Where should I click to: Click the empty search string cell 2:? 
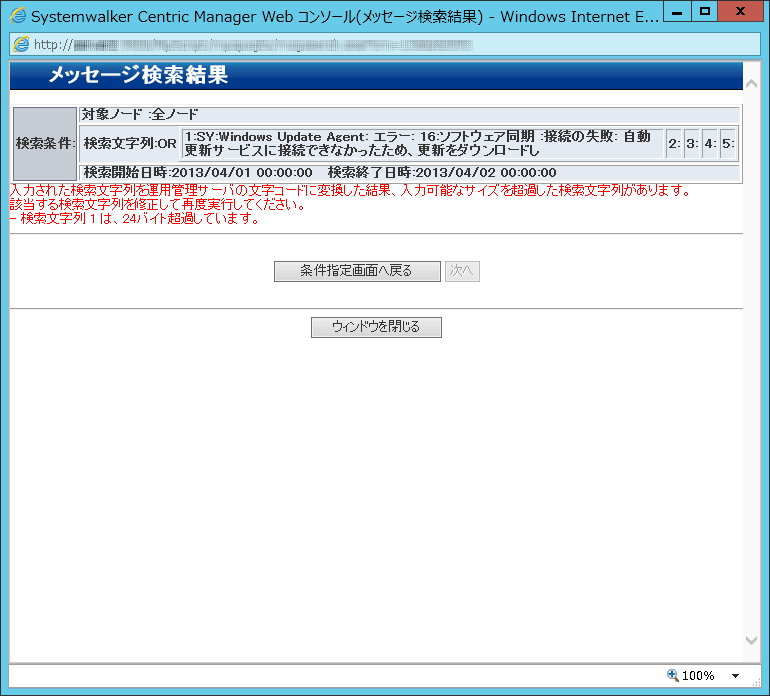click(674, 143)
